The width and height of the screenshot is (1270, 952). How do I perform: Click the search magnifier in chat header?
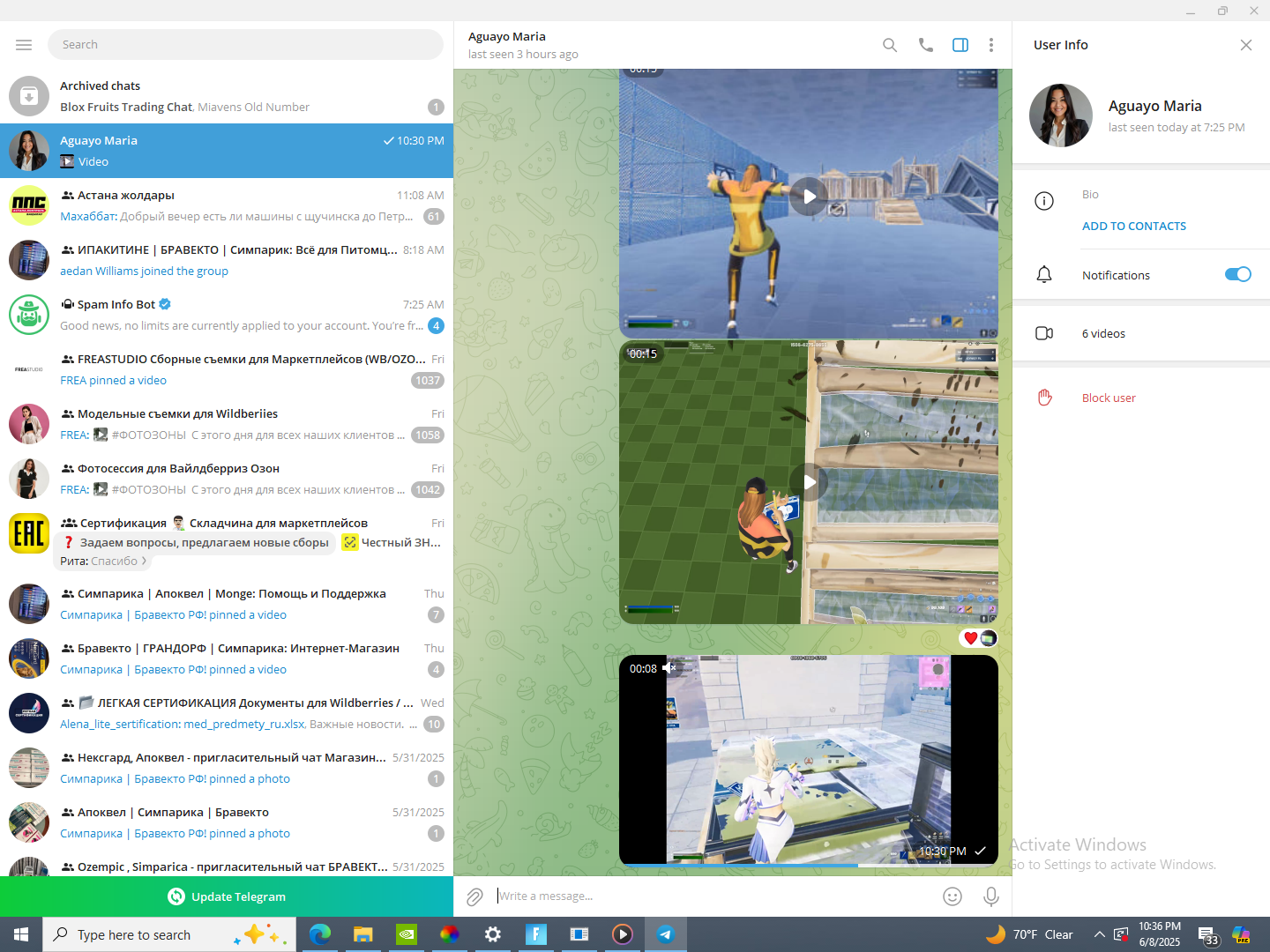(890, 45)
